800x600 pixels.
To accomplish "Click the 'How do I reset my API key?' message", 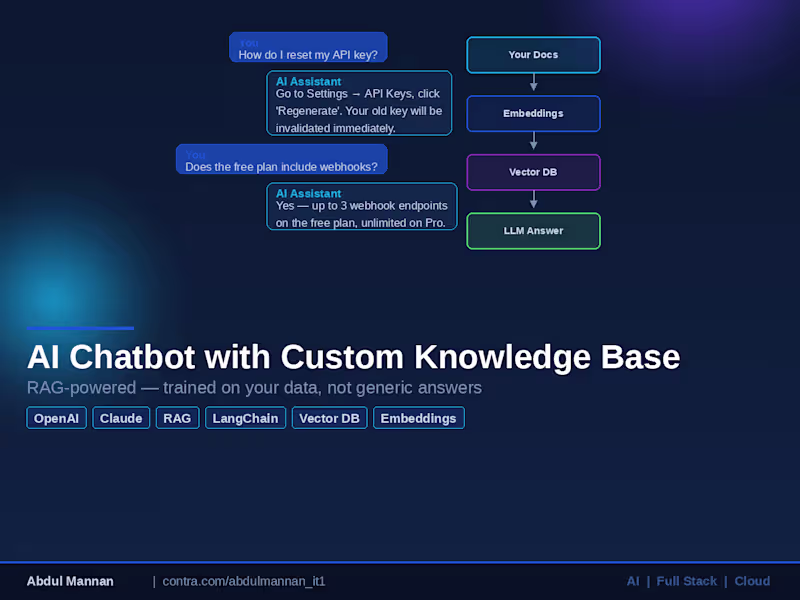I will tap(308, 47).
